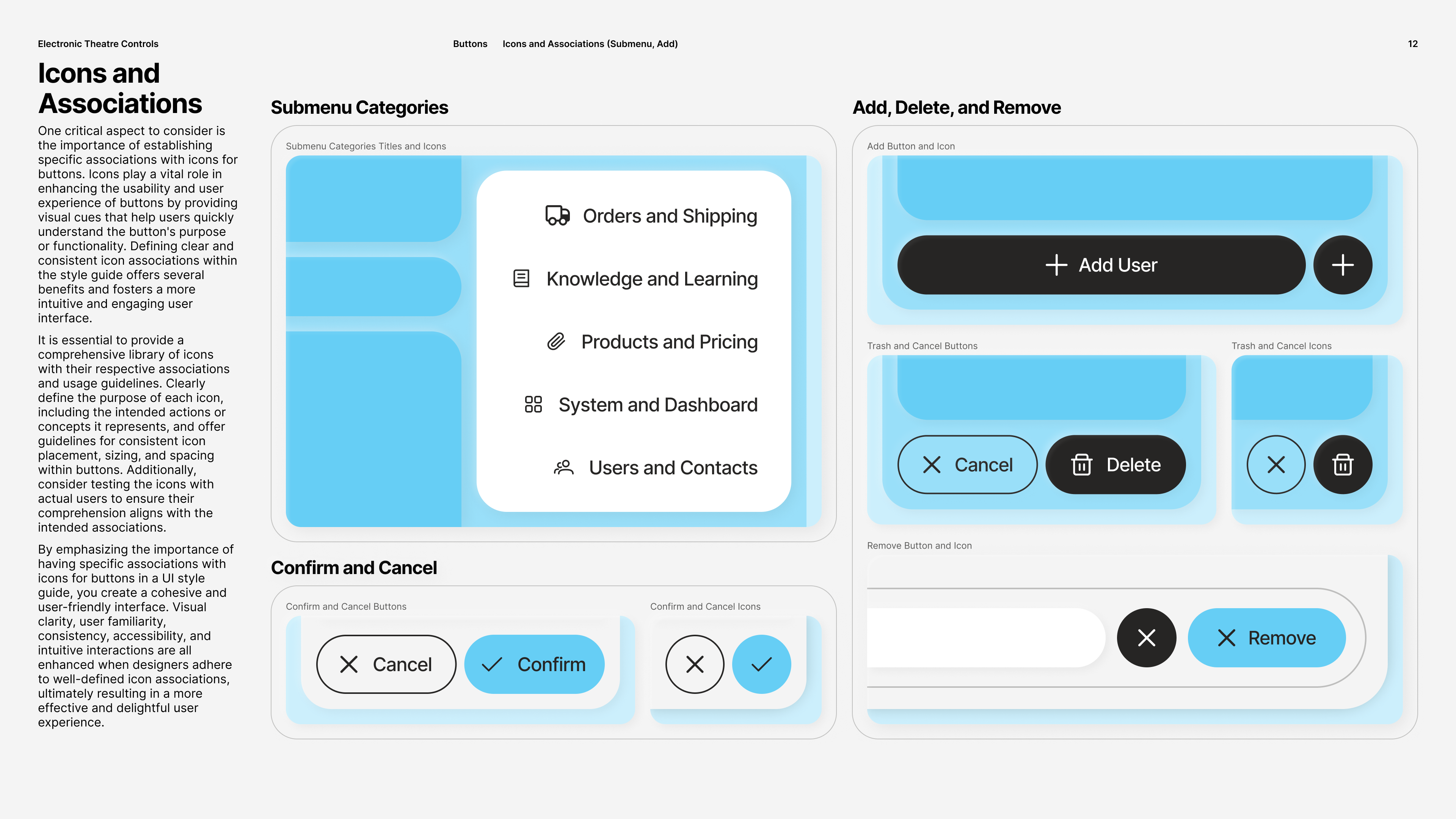Image resolution: width=1456 pixels, height=819 pixels.
Task: Expand the Add Delete and Remove section
Action: click(x=956, y=106)
